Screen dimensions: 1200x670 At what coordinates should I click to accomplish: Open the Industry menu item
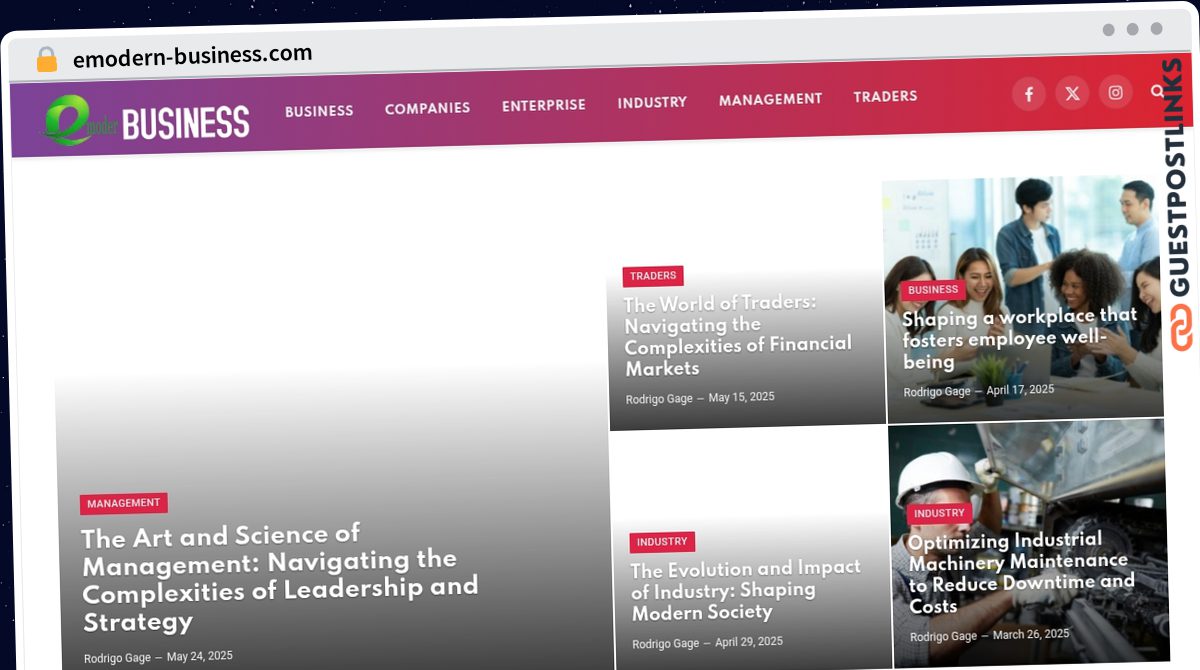652,102
